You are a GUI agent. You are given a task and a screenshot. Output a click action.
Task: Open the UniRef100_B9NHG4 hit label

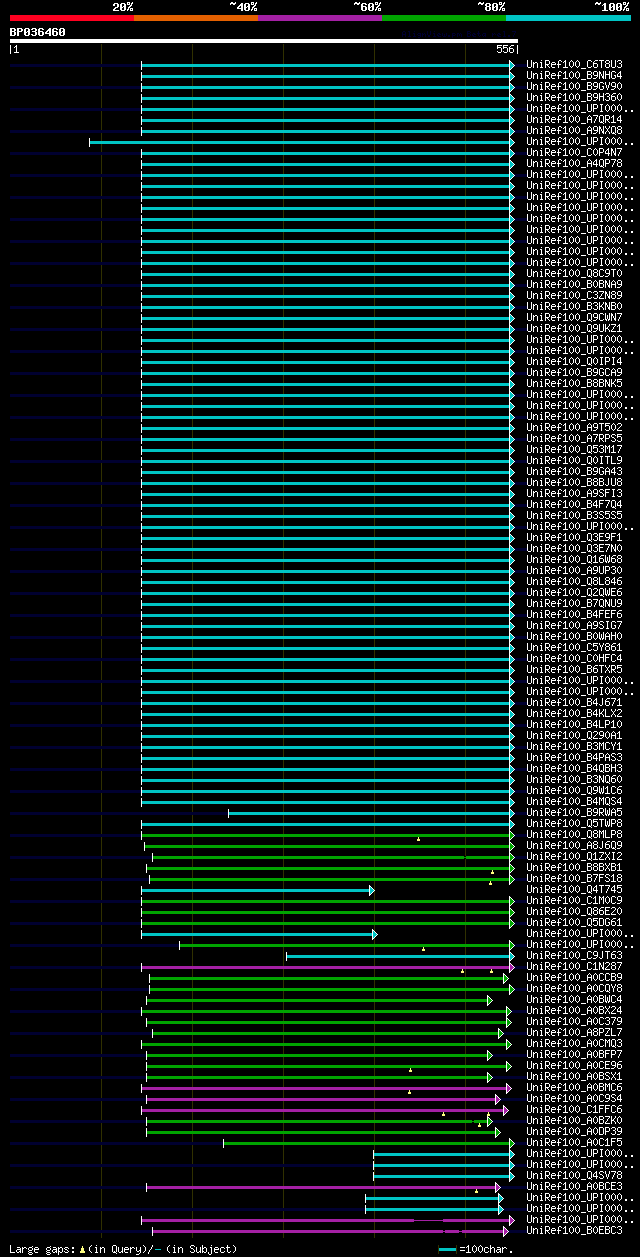pyautogui.click(x=574, y=75)
